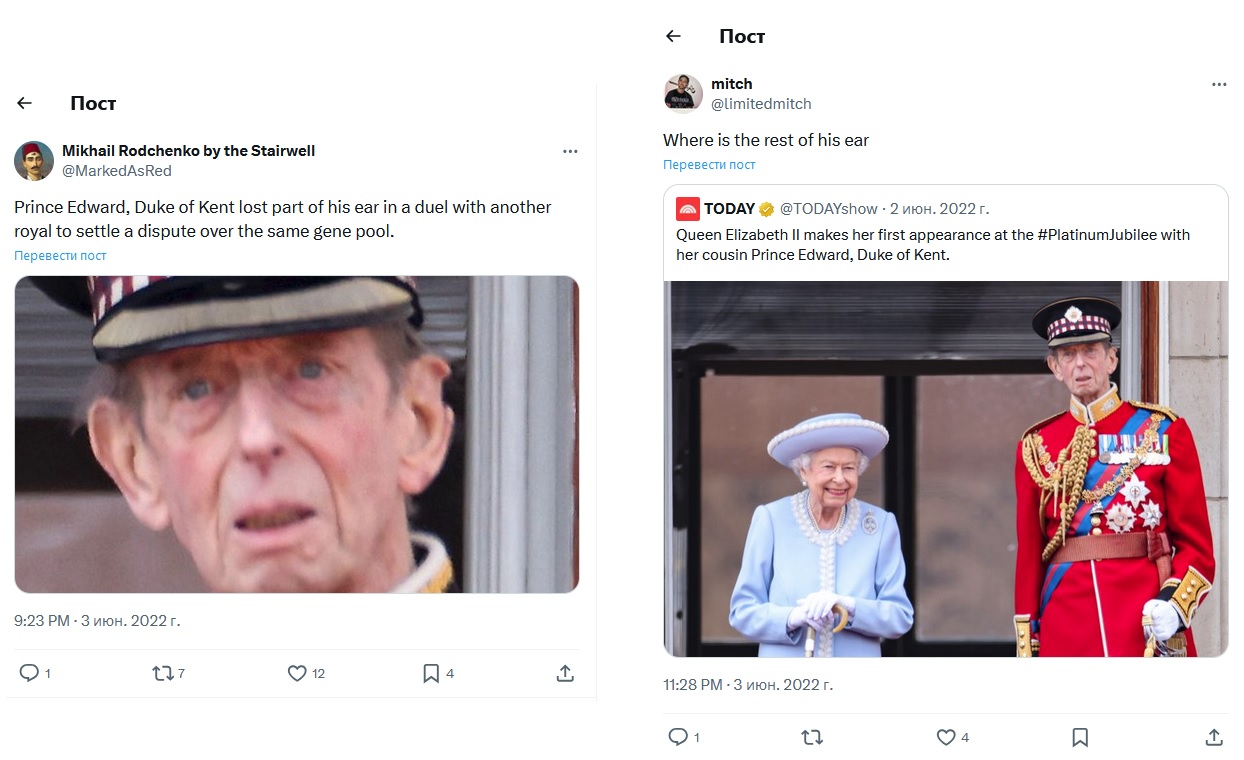Image resolution: width=1244 pixels, height=760 pixels.
Task: Repost mitch's ear question post
Action: 812,737
